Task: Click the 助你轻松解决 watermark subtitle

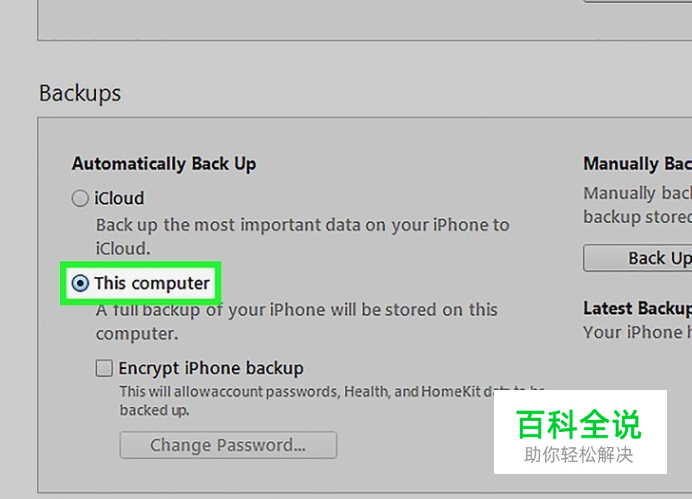Action: (579, 455)
